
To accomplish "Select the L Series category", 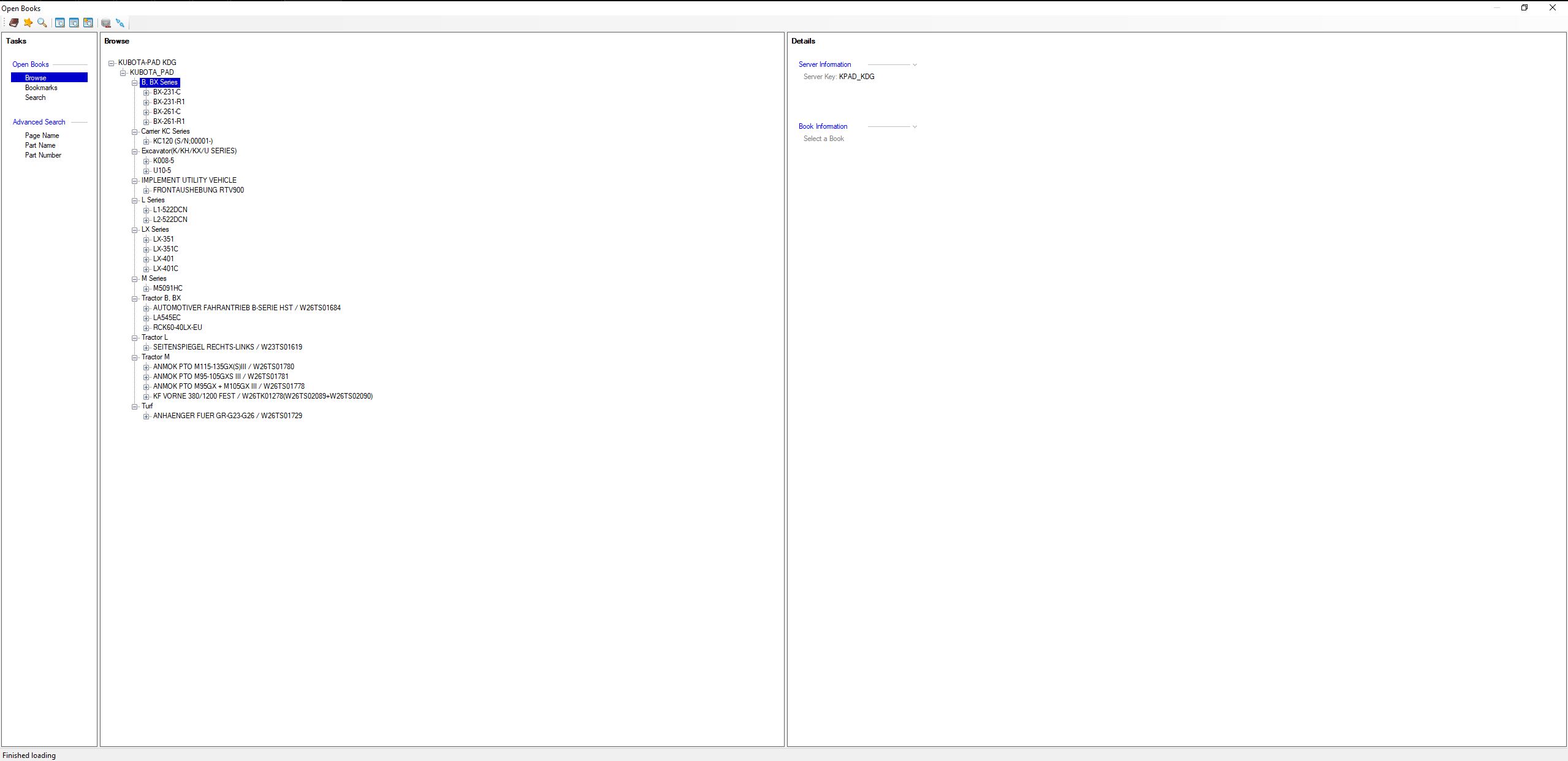I will (153, 200).
